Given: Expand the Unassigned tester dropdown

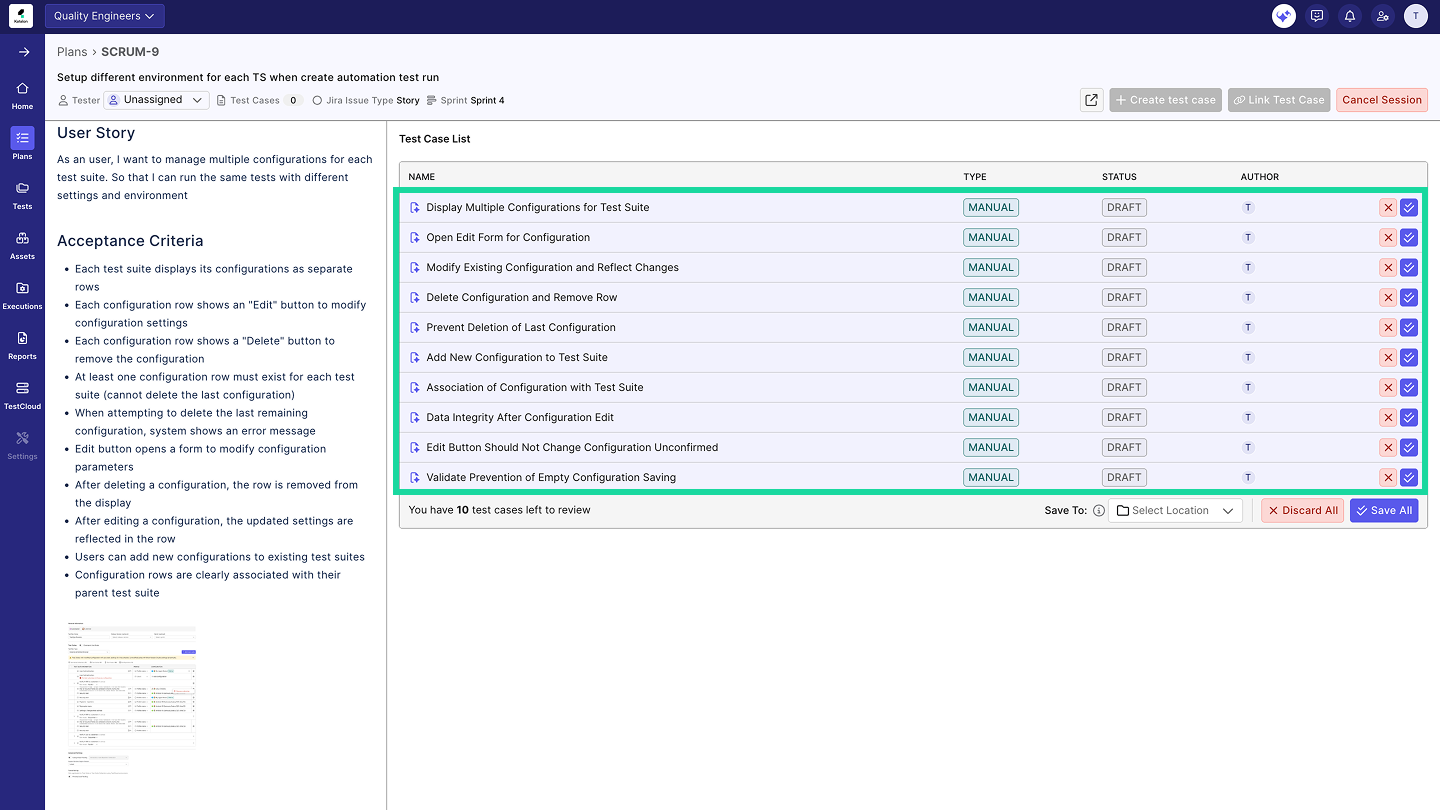Looking at the screenshot, I should pos(156,100).
